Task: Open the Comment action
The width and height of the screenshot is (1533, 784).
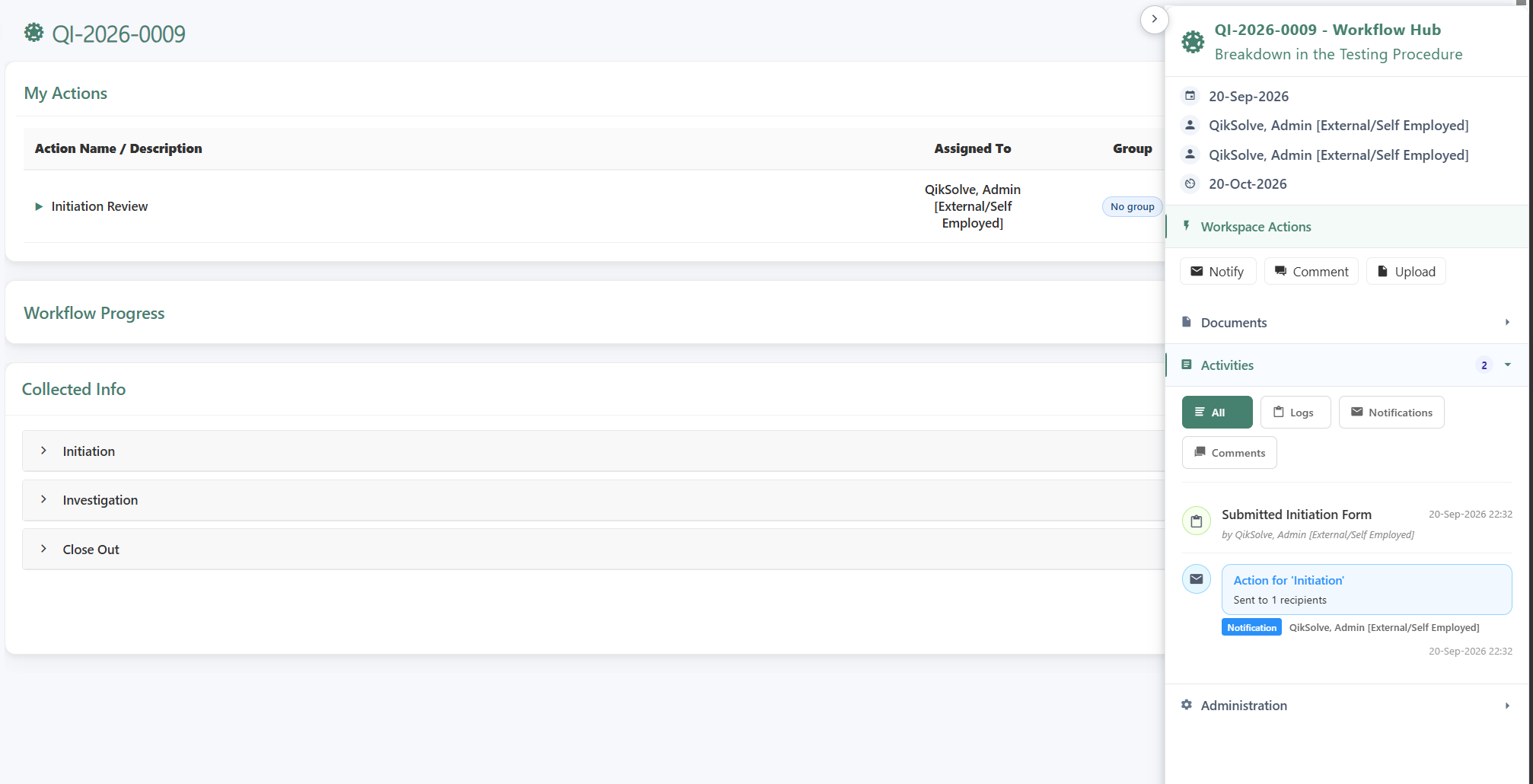Action: (1311, 272)
